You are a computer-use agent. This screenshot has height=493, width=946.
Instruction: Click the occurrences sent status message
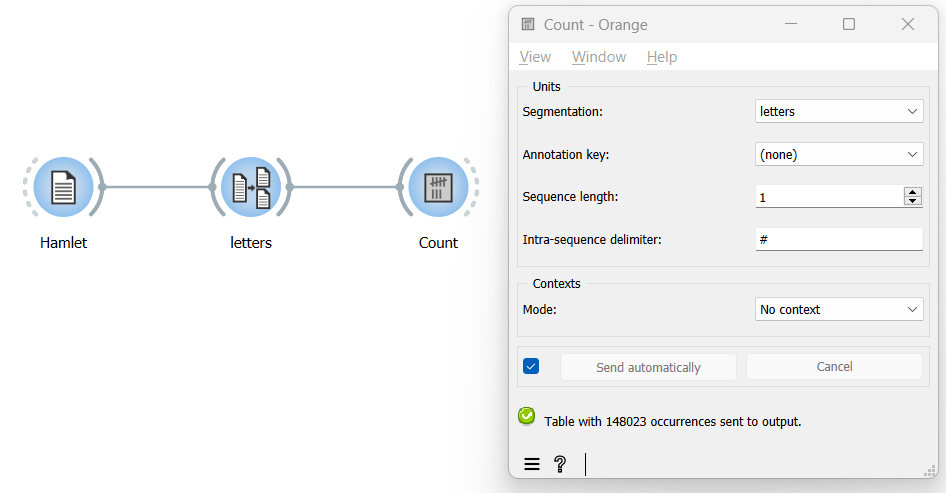tap(673, 422)
